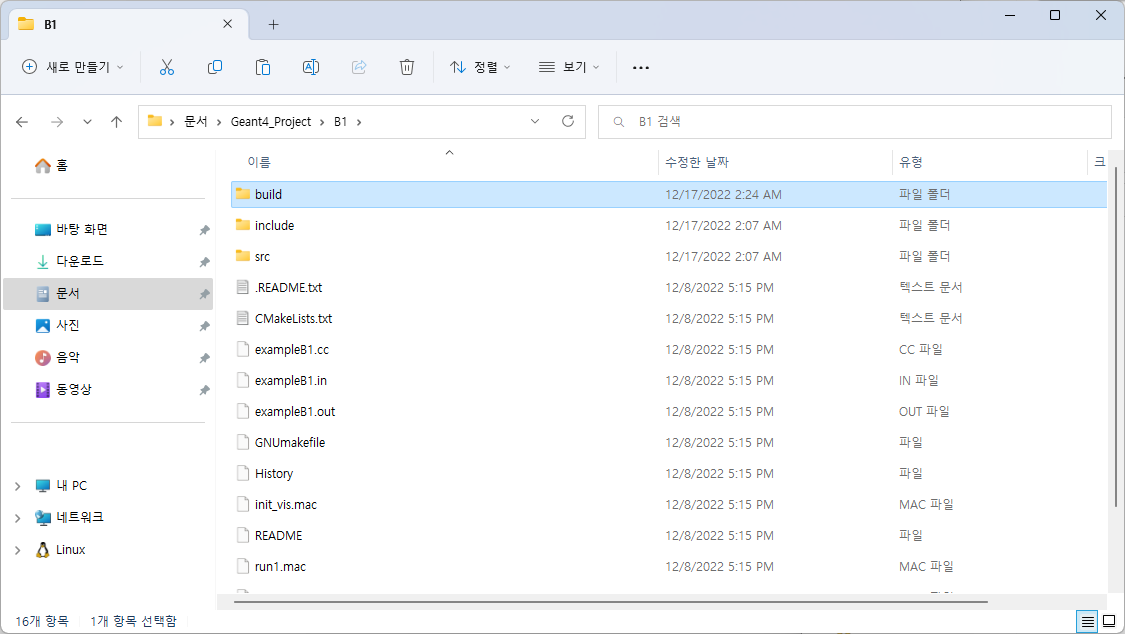Viewport: 1125px width, 634px height.
Task: Open the 보기 view dropdown
Action: coord(569,67)
